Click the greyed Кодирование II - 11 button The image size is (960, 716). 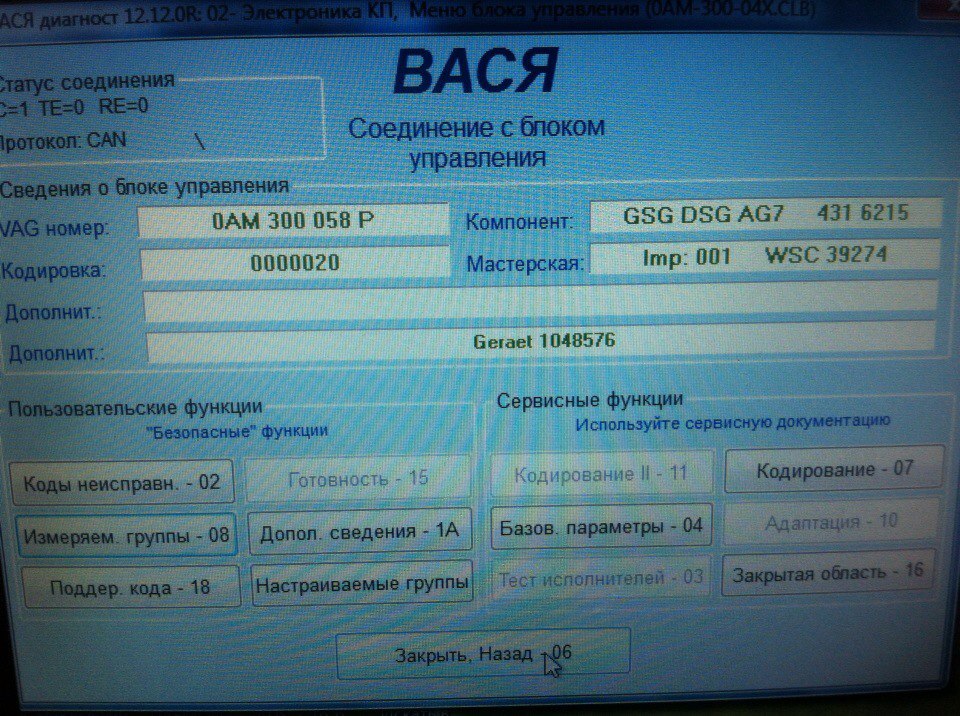[x=602, y=473]
